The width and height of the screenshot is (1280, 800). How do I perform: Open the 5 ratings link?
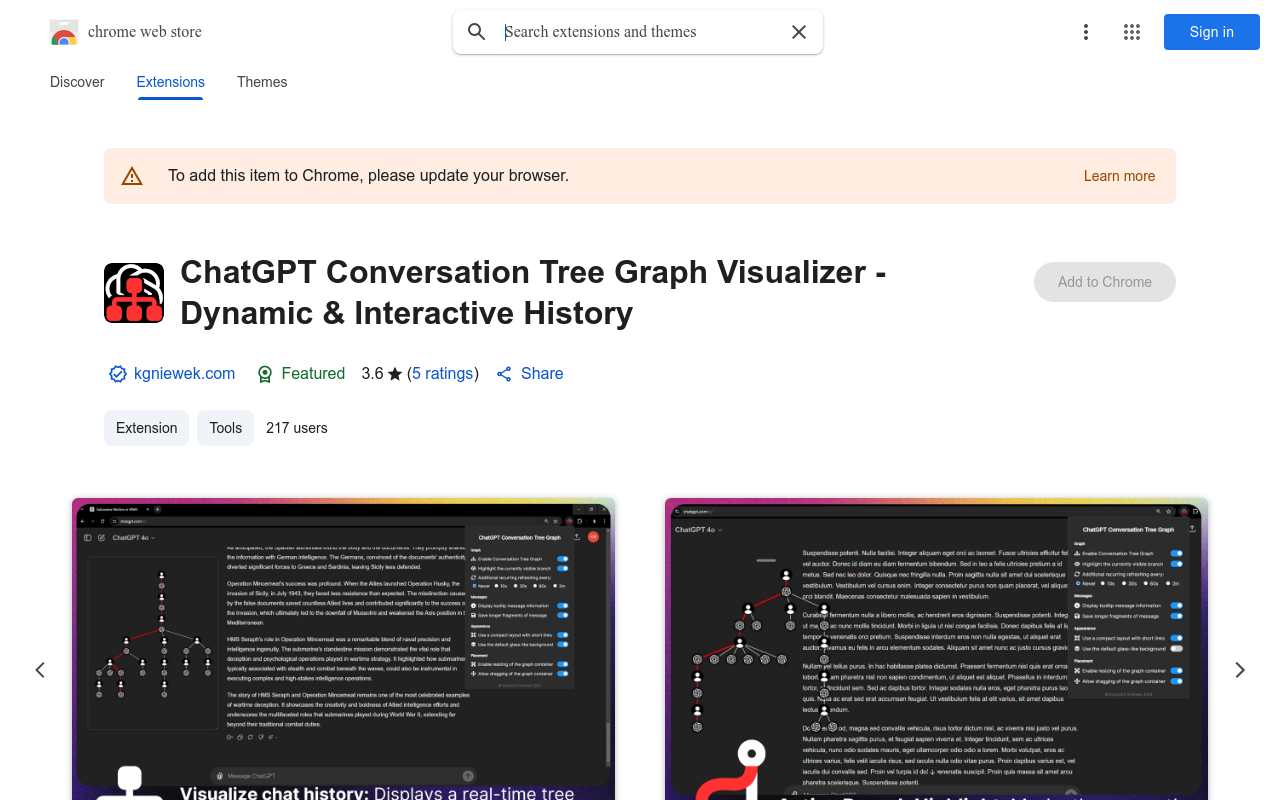443,373
